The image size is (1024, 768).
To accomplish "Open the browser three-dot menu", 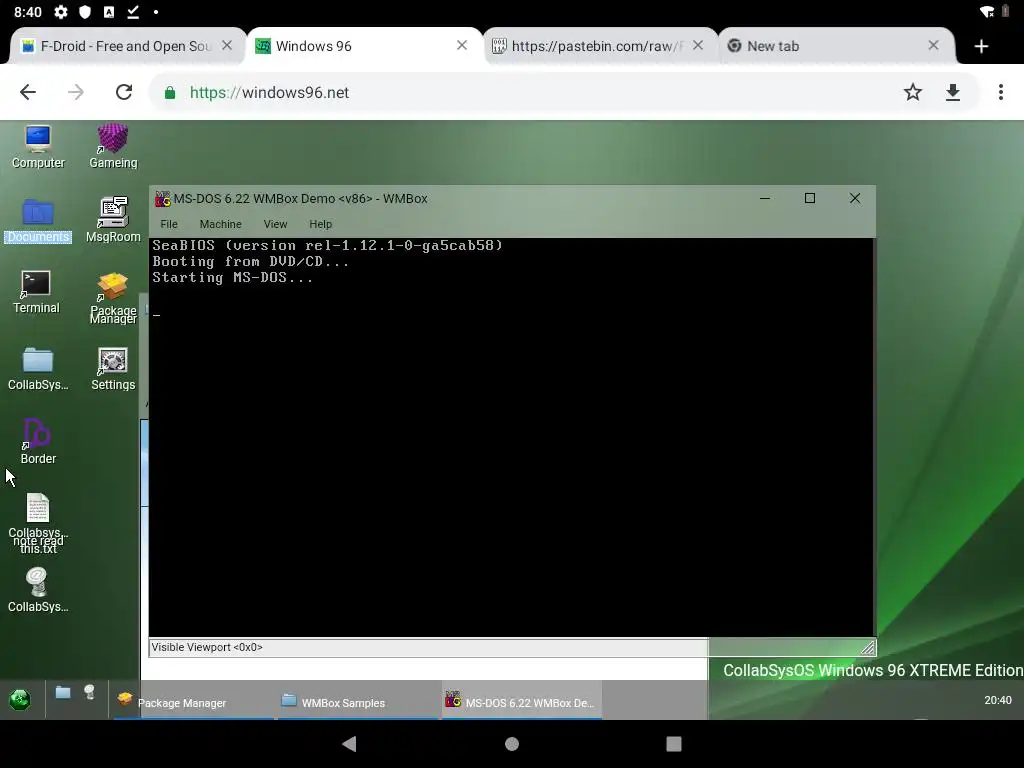I will pos(1000,92).
